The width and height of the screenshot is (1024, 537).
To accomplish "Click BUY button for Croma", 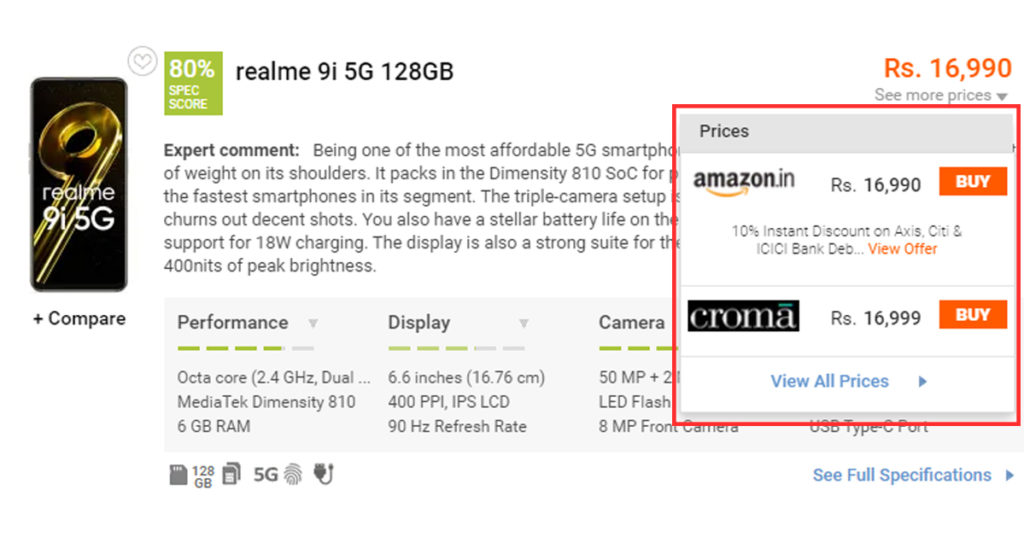I will tap(972, 315).
